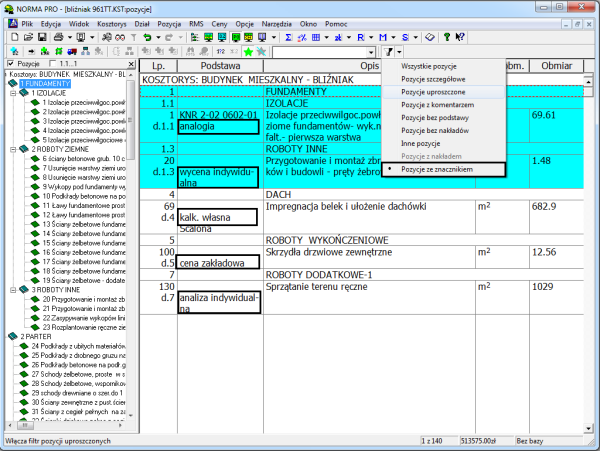This screenshot has height=451, width=600.
Task: Toggle the Pozycje checkbox in tree panel
Action: 11,64
